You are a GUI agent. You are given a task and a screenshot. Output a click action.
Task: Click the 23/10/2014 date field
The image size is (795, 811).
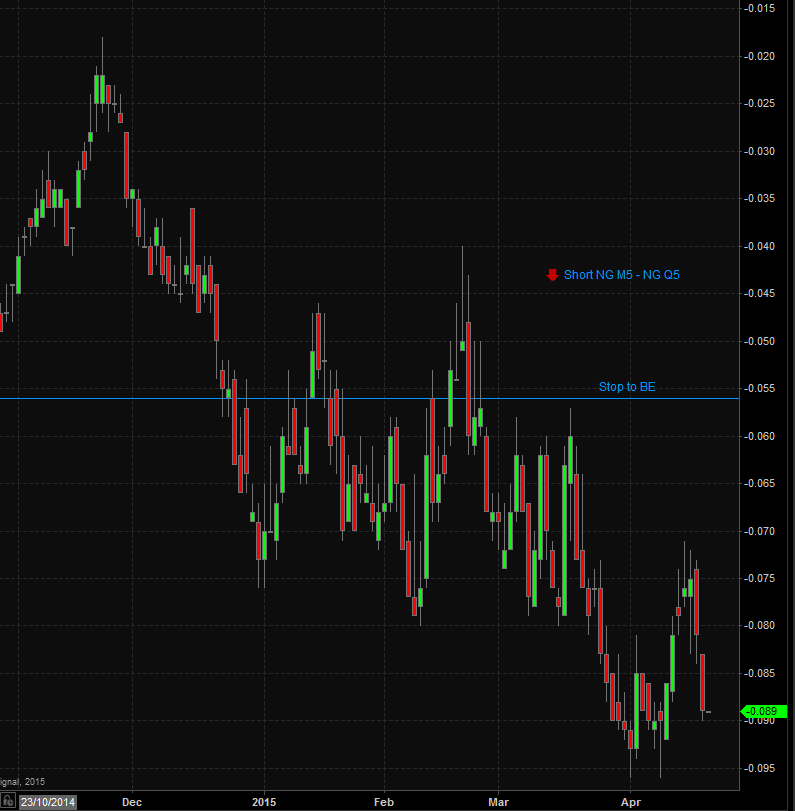click(x=48, y=802)
